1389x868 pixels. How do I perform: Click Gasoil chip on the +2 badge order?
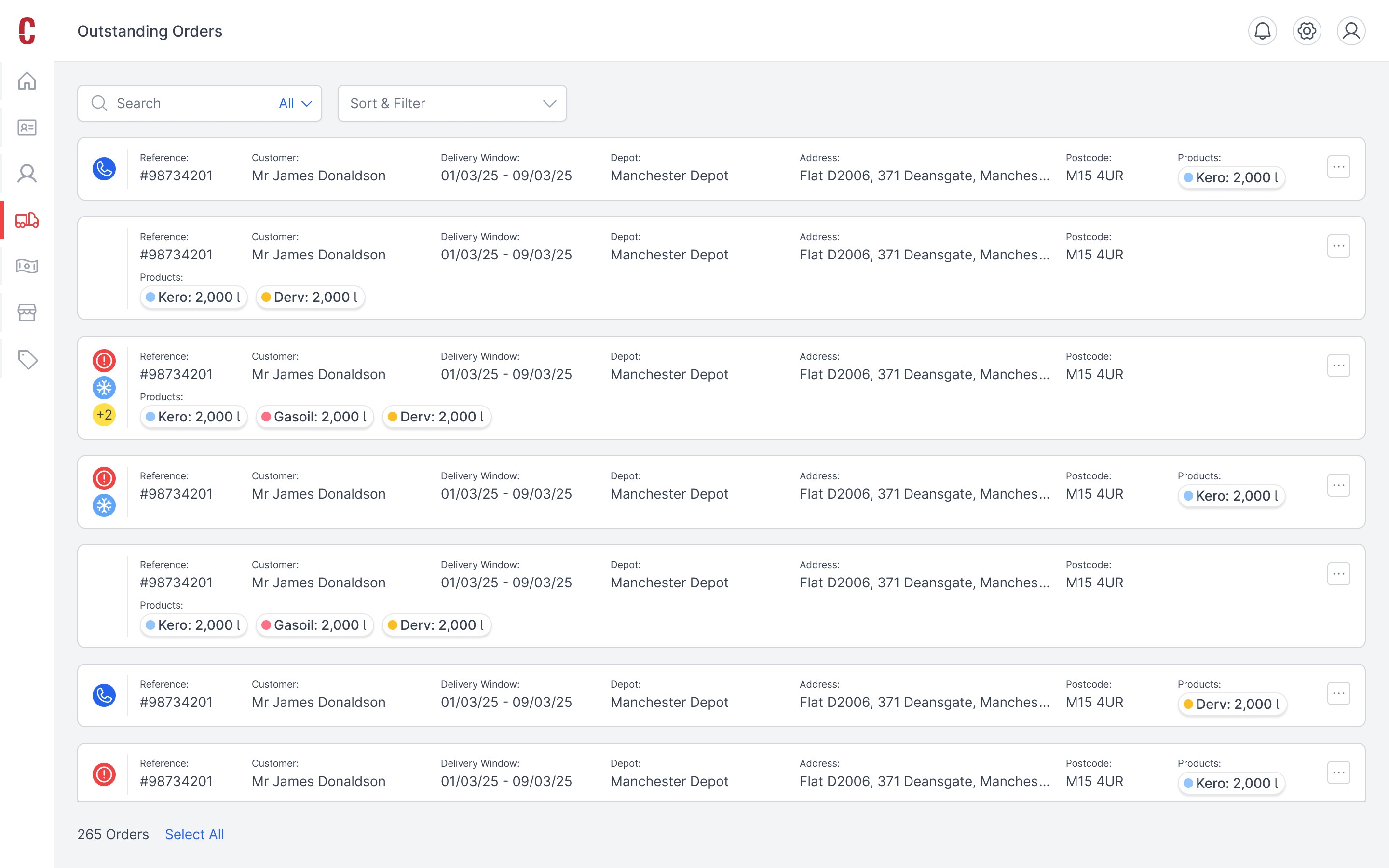[x=314, y=417]
